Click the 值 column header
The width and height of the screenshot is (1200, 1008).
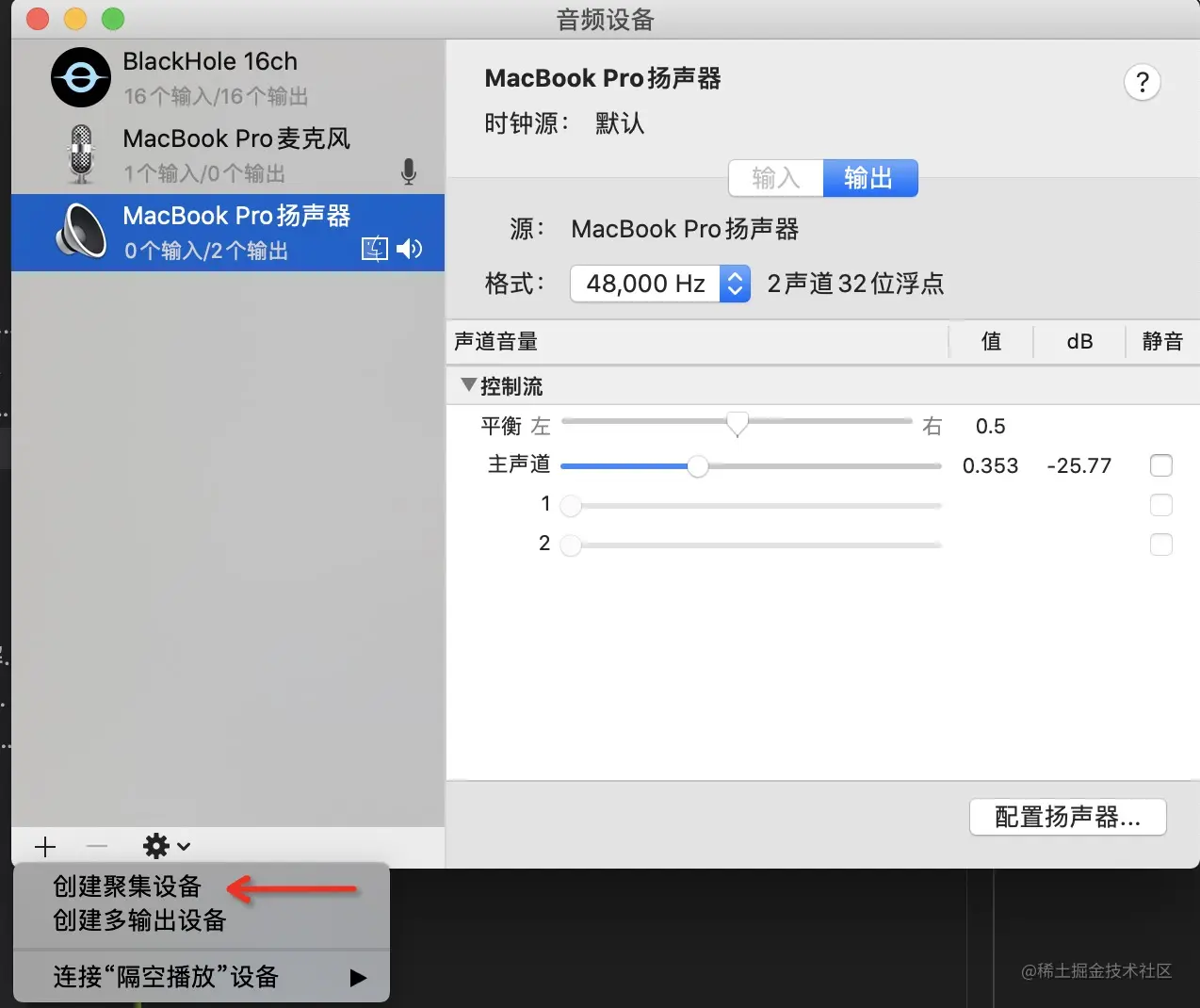coord(991,341)
